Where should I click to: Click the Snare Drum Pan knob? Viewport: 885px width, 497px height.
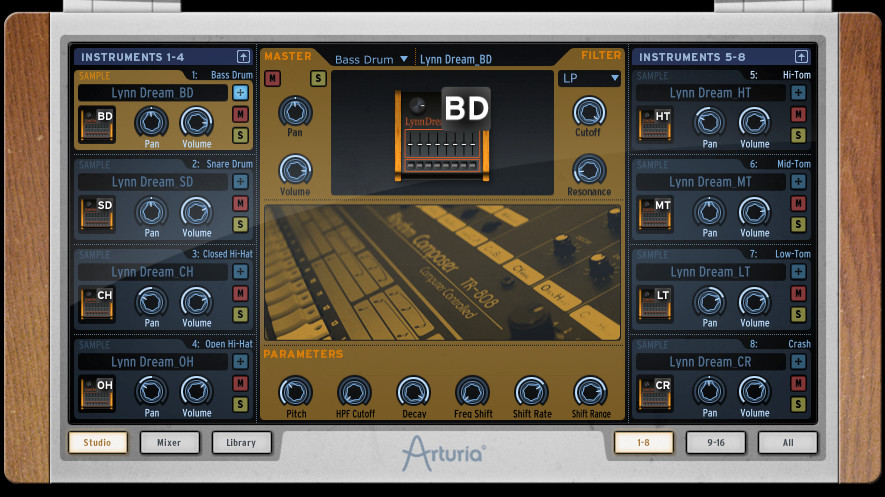[151, 212]
